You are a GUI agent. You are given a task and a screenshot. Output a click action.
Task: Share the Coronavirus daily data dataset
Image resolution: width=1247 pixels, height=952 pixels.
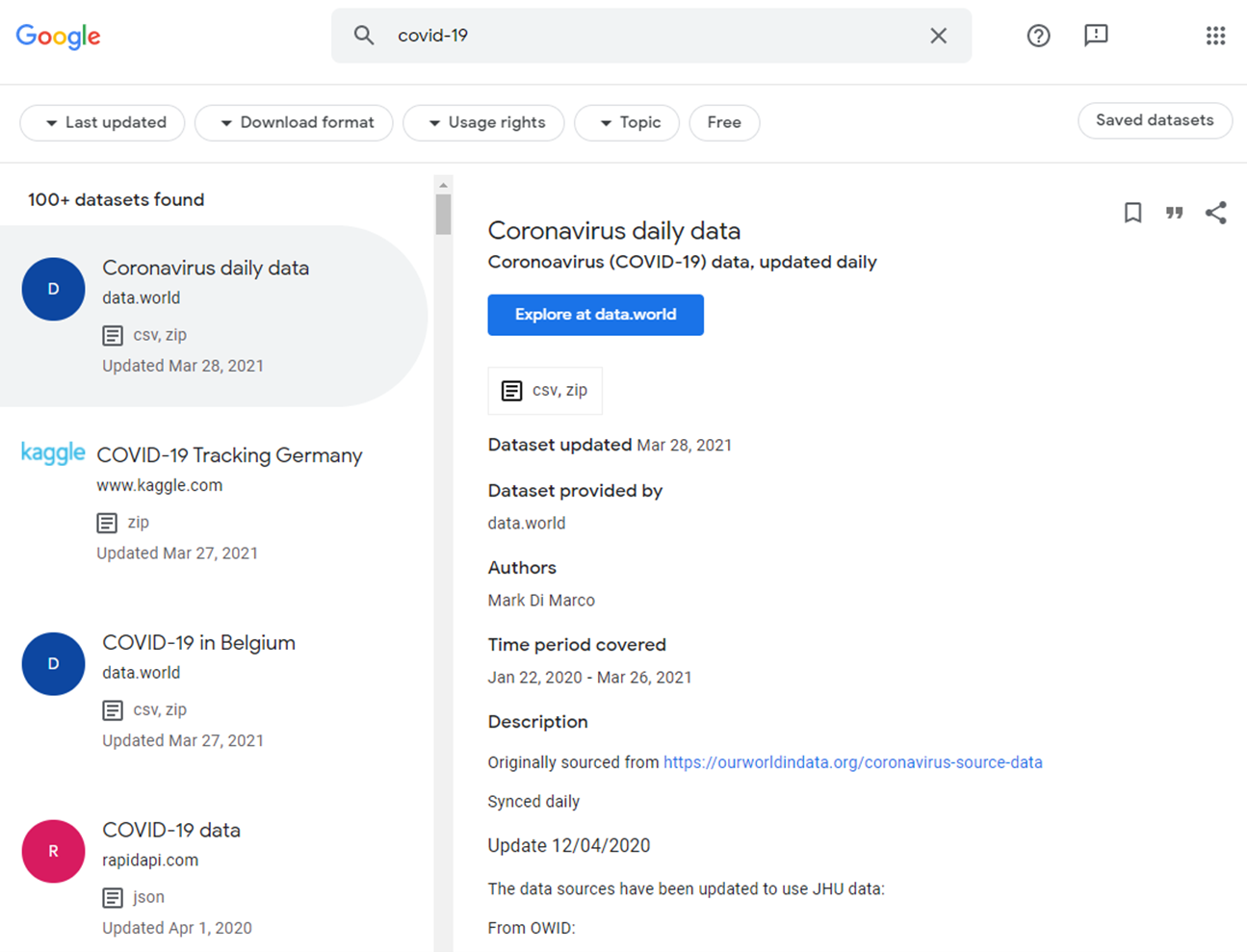click(1215, 213)
